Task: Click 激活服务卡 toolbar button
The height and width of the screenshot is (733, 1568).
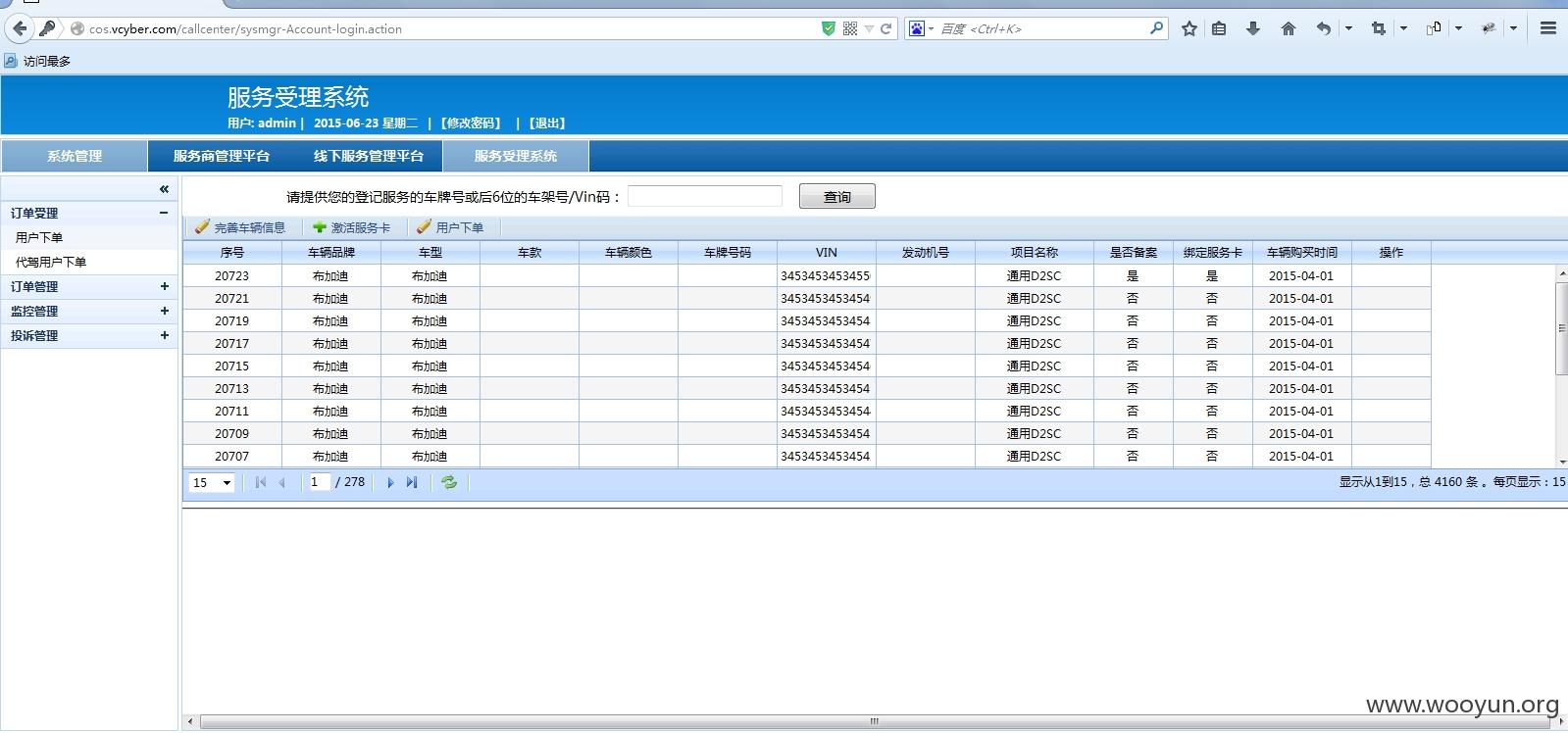Action: point(351,227)
